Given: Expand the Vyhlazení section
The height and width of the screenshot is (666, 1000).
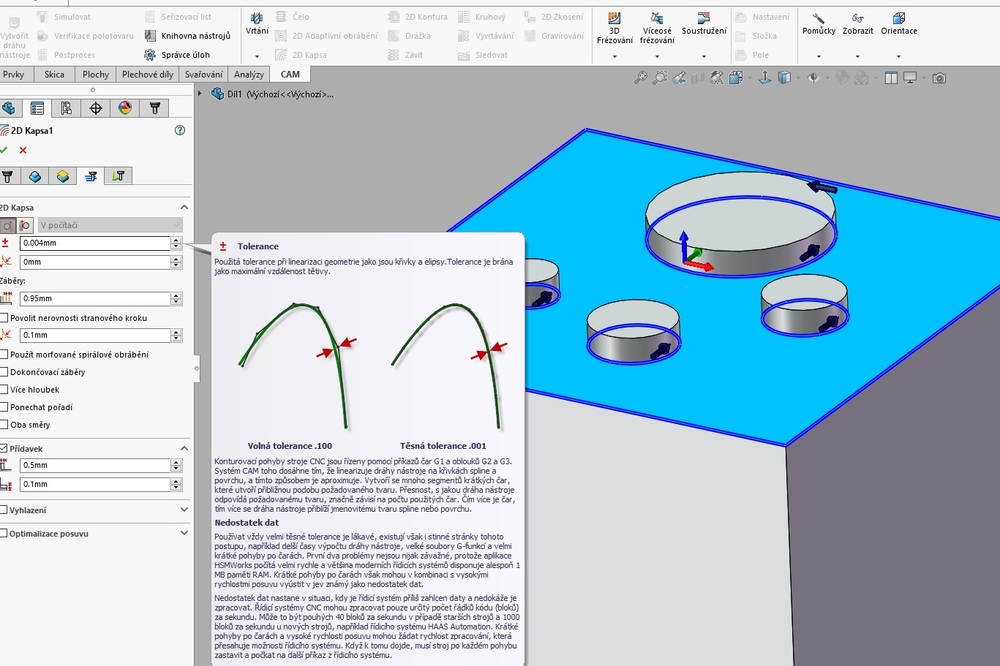Looking at the screenshot, I should (183, 510).
